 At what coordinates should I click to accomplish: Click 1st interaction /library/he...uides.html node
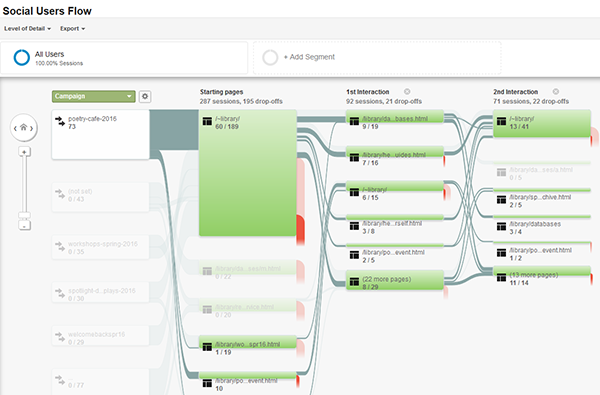tap(395, 152)
